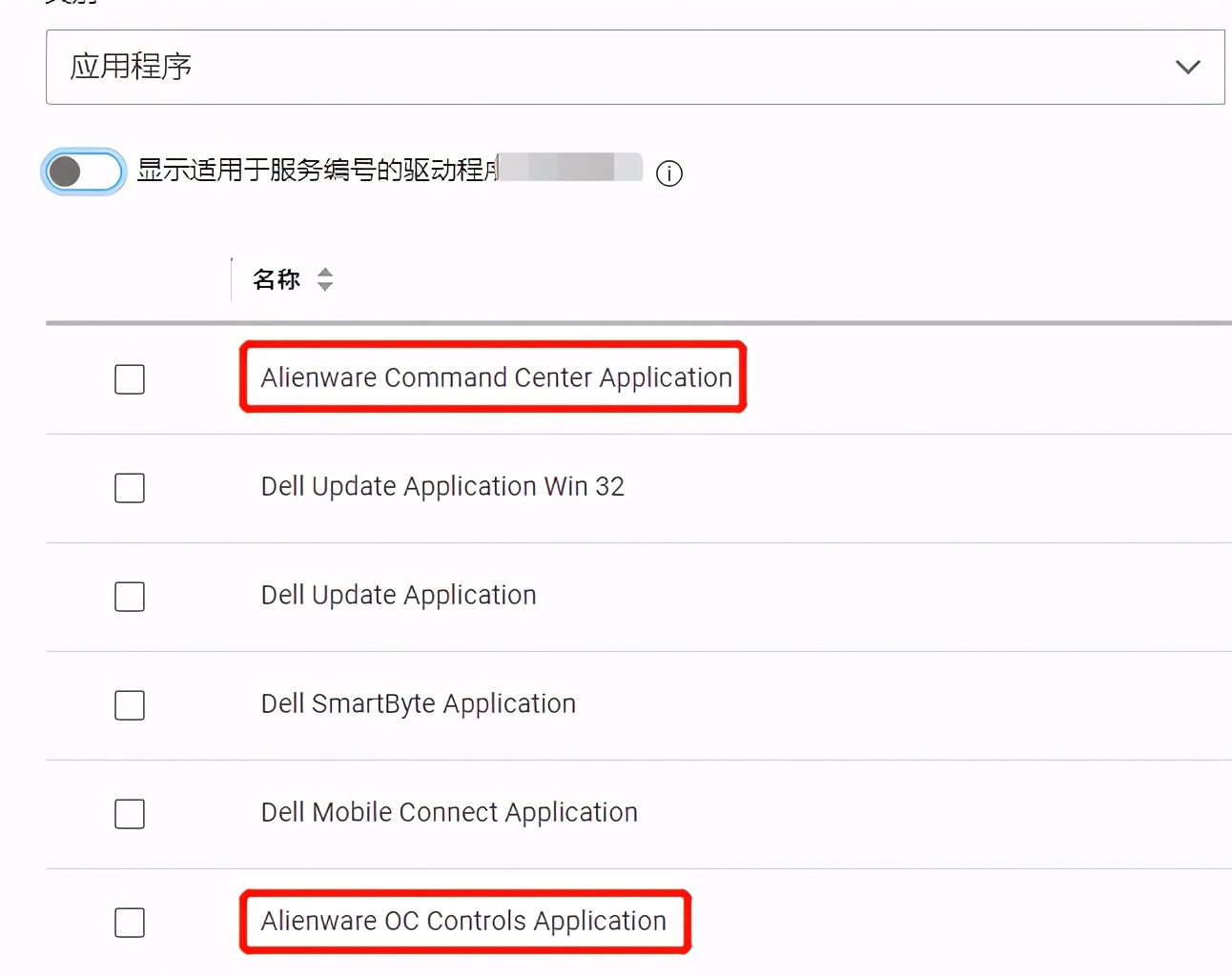Check the Dell SmartByte Application checkbox
1232x976 pixels.
pos(129,705)
